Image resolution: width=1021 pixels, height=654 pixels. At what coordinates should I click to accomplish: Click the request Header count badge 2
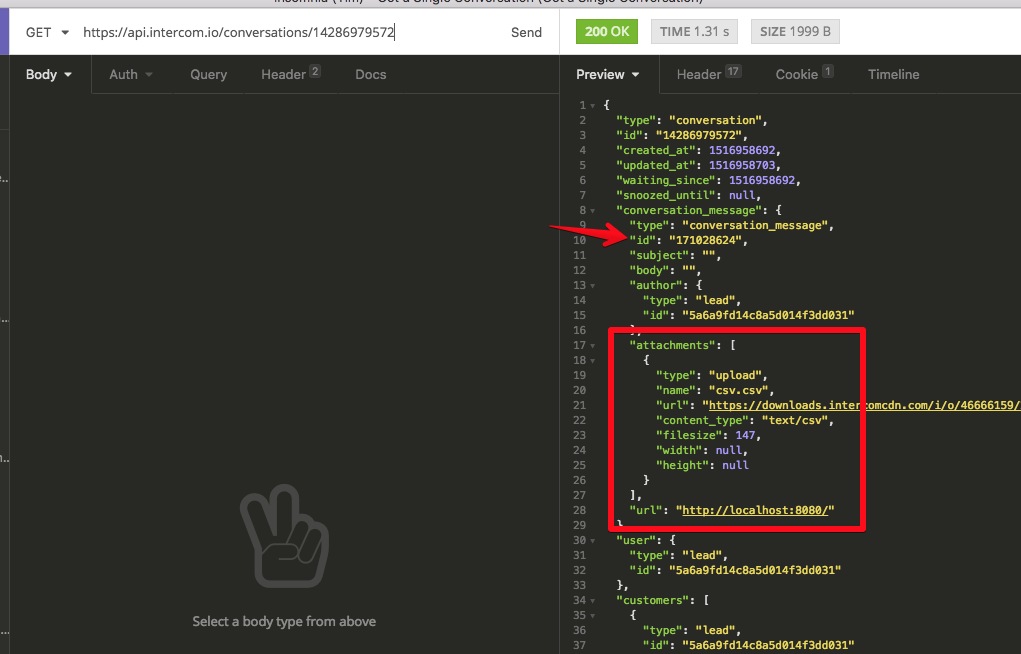pos(315,71)
